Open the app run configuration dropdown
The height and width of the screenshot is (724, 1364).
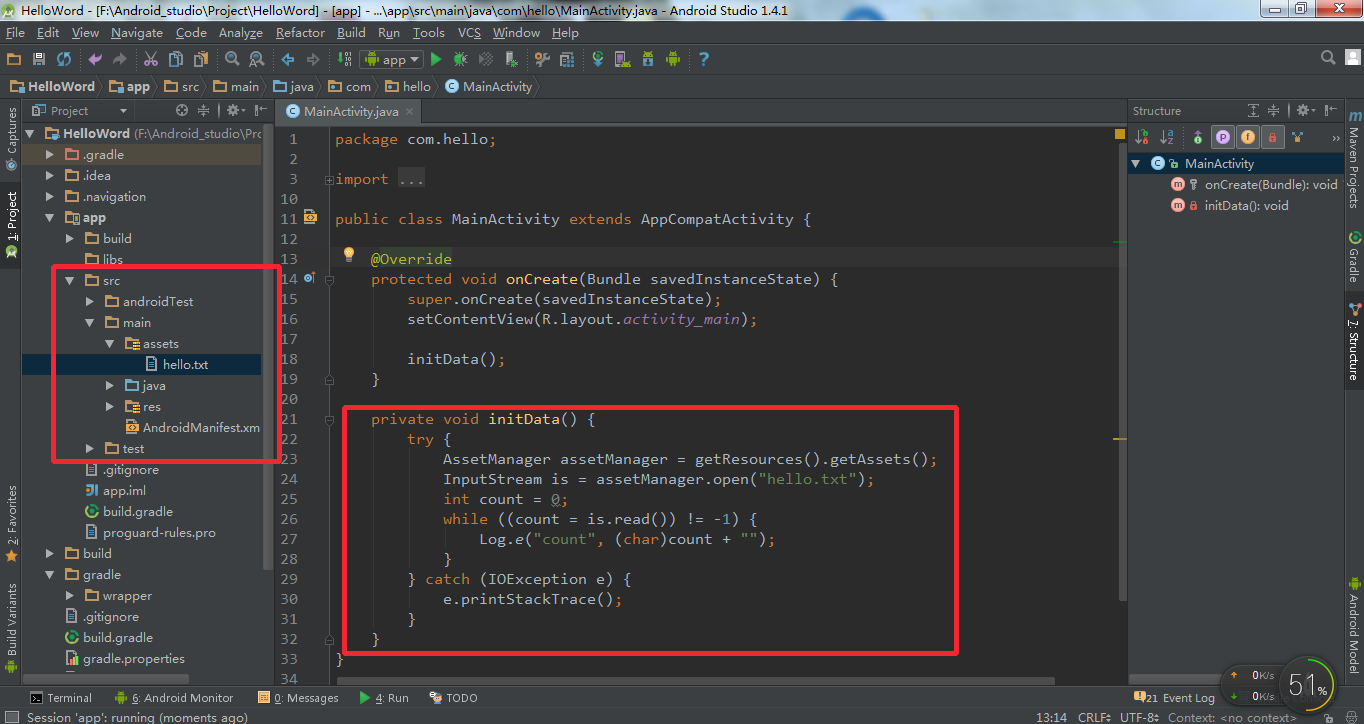[392, 60]
